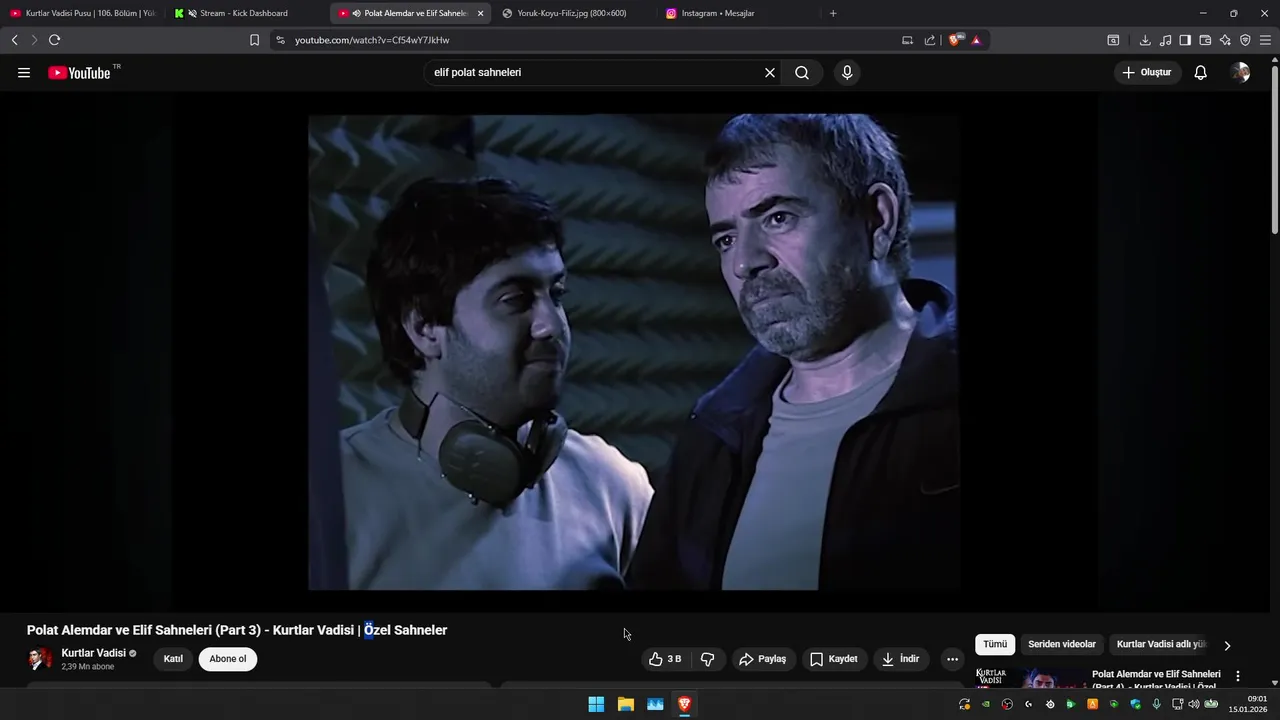Open YouTube notifications bell
Viewport: 1280px width, 720px height.
pos(1201,73)
